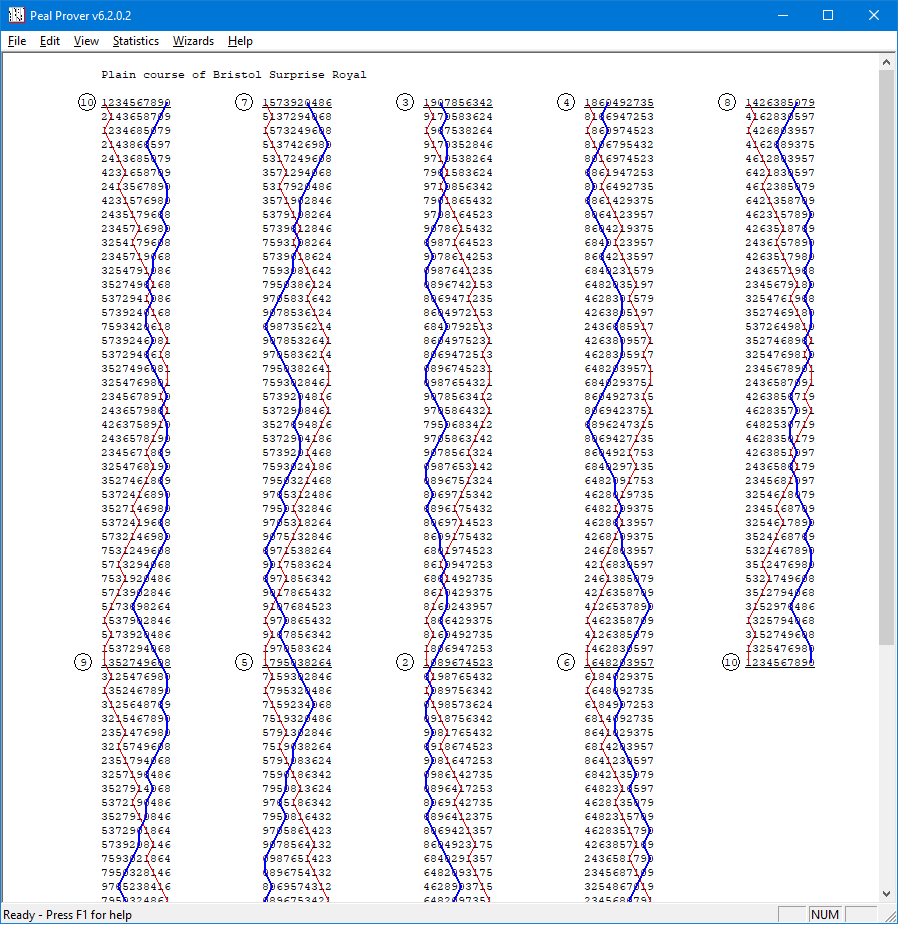Click the Peal Prover application icon
Viewport: 900px width, 928px height.
(x=16, y=15)
